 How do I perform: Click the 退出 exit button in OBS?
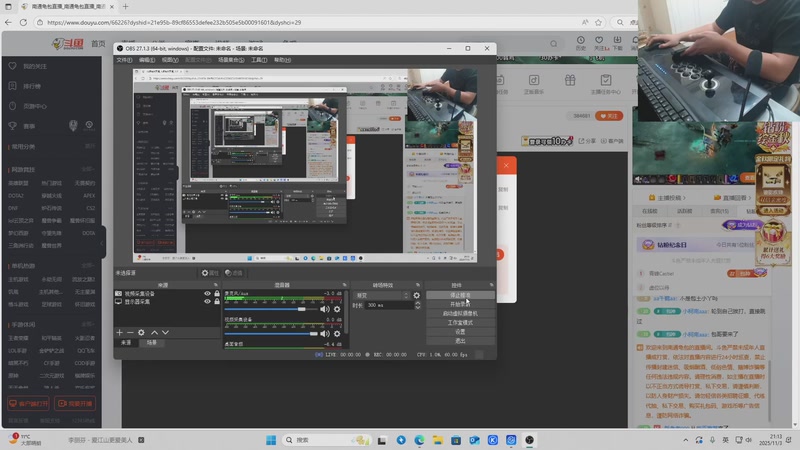(460, 341)
